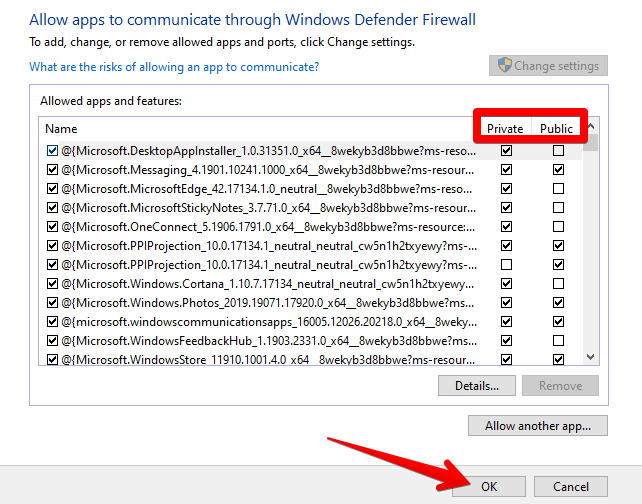Sort list by the Name column header
The image size is (642, 504).
(61, 129)
